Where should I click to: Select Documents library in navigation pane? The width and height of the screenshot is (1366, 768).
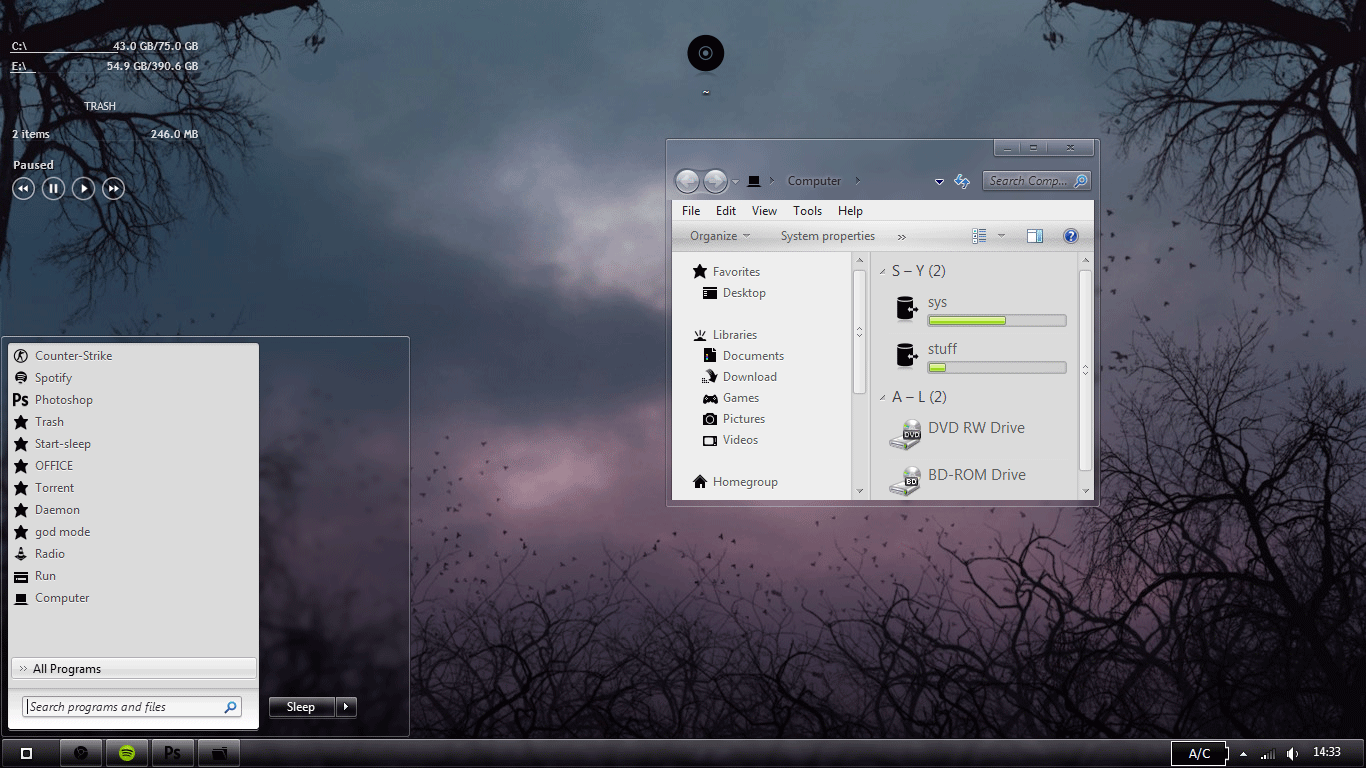743,356
